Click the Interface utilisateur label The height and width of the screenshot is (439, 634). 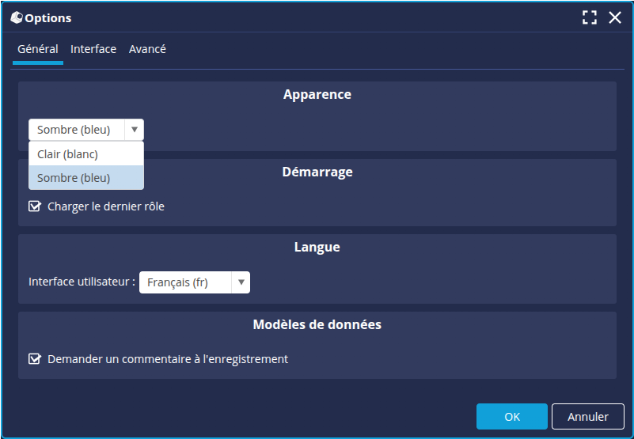81,283
